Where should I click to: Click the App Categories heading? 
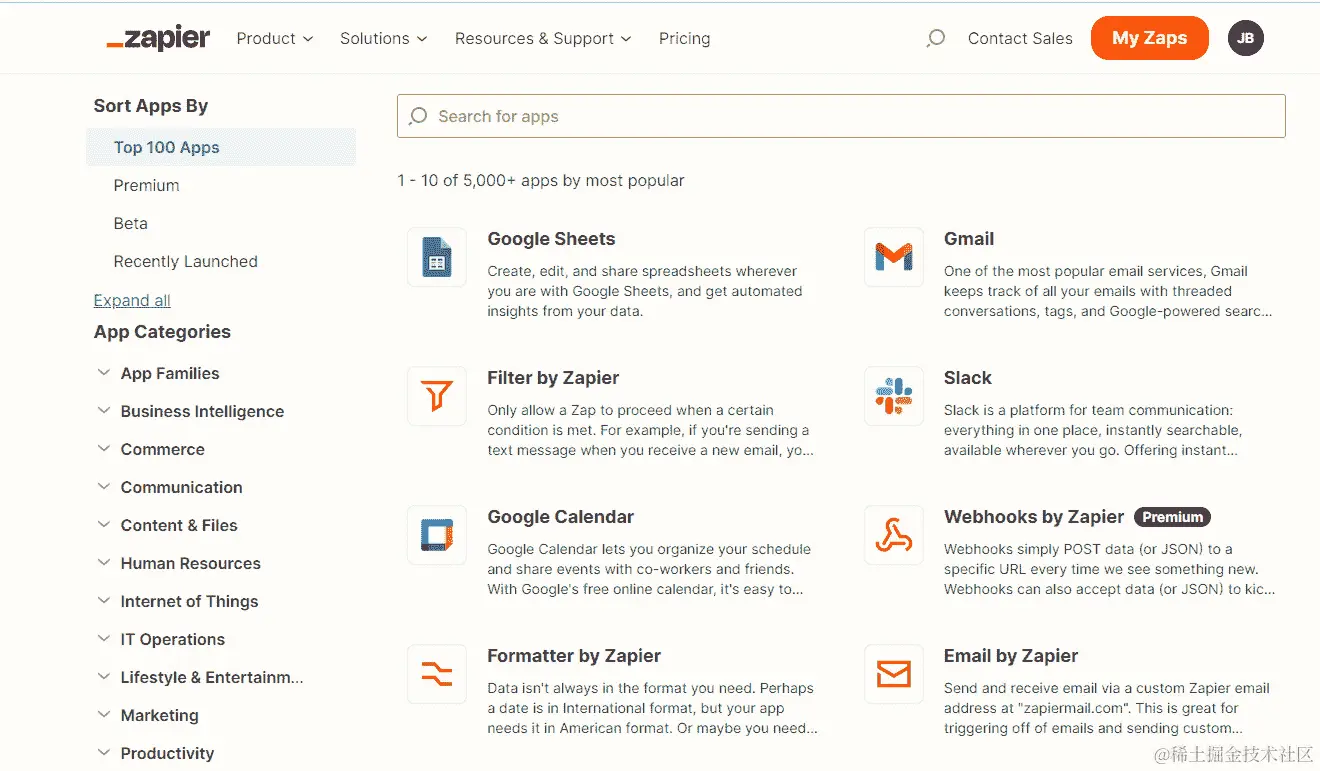(162, 332)
